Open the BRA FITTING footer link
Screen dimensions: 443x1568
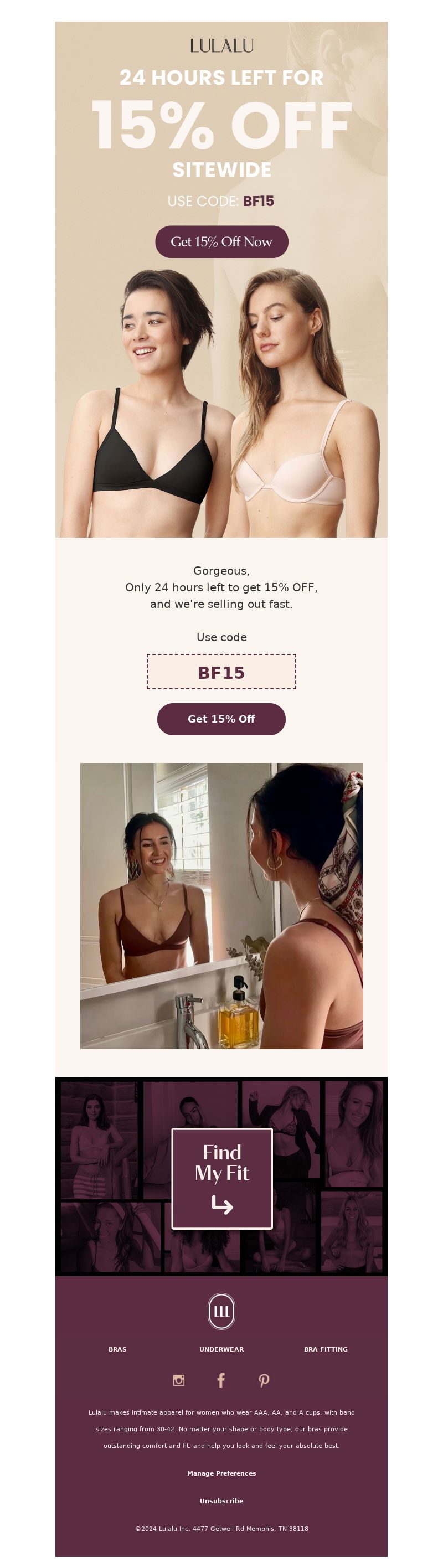pos(326,1349)
